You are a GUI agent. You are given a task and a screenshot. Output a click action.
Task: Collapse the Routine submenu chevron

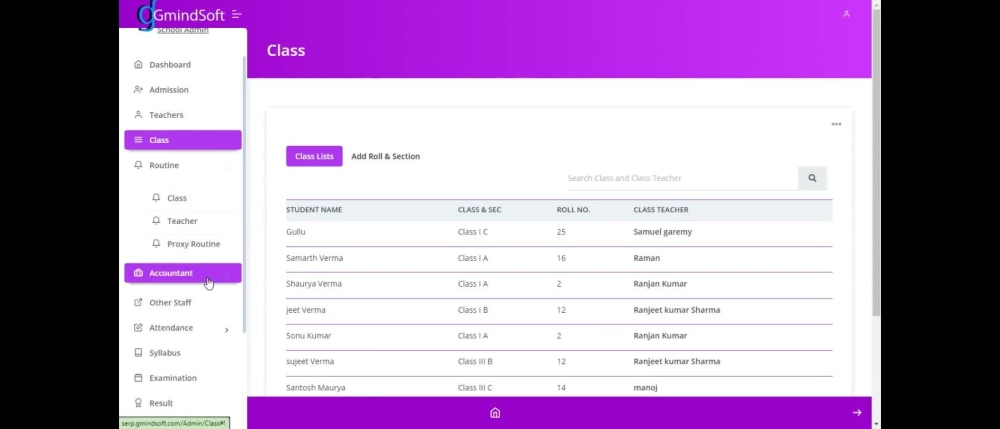[x=227, y=166]
